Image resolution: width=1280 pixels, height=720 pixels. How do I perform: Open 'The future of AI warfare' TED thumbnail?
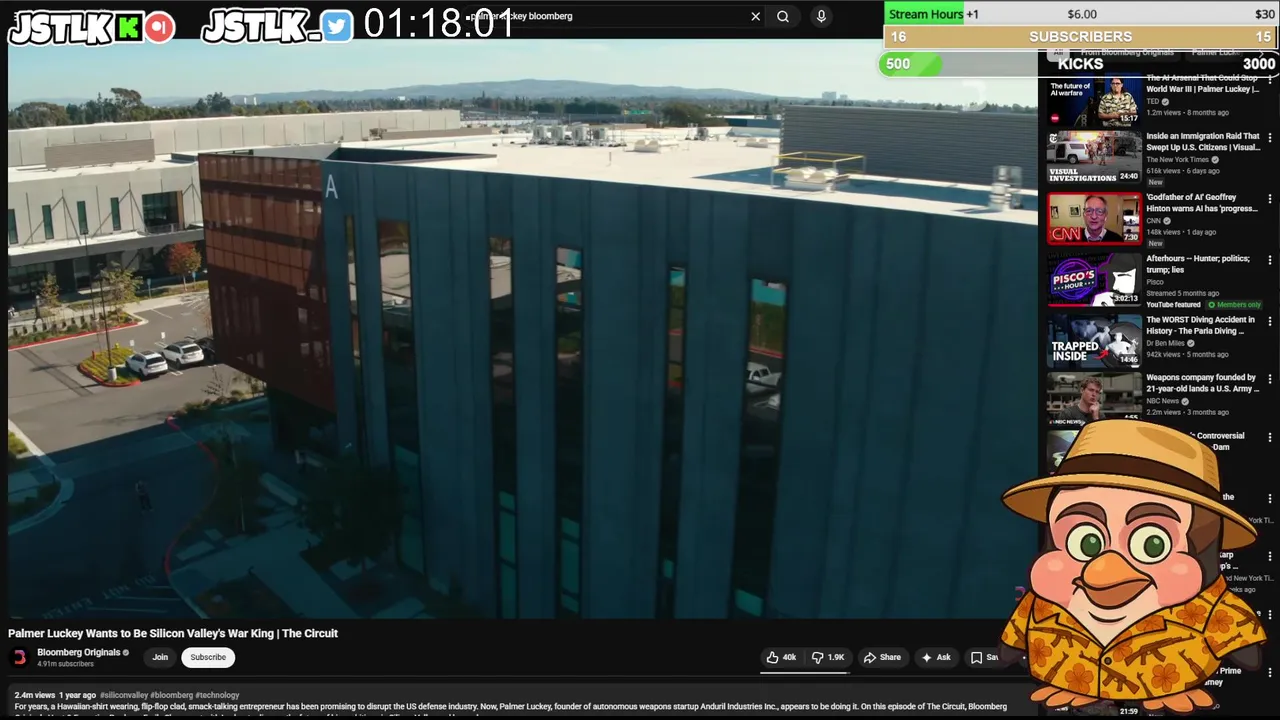pos(1094,100)
